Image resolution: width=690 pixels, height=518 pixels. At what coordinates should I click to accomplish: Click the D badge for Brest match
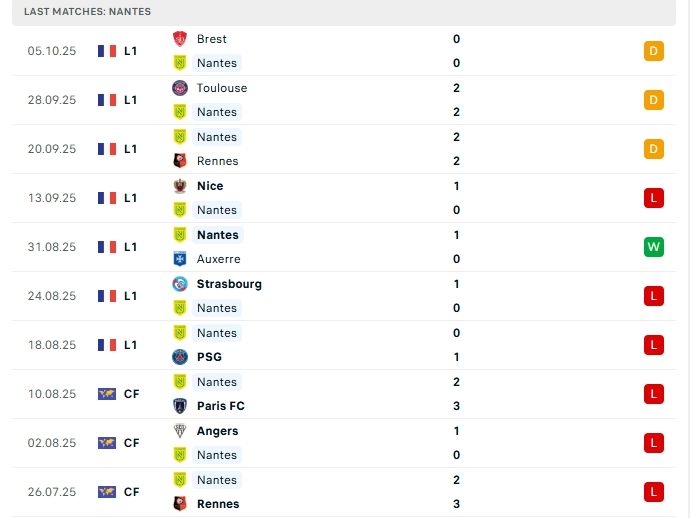(654, 51)
